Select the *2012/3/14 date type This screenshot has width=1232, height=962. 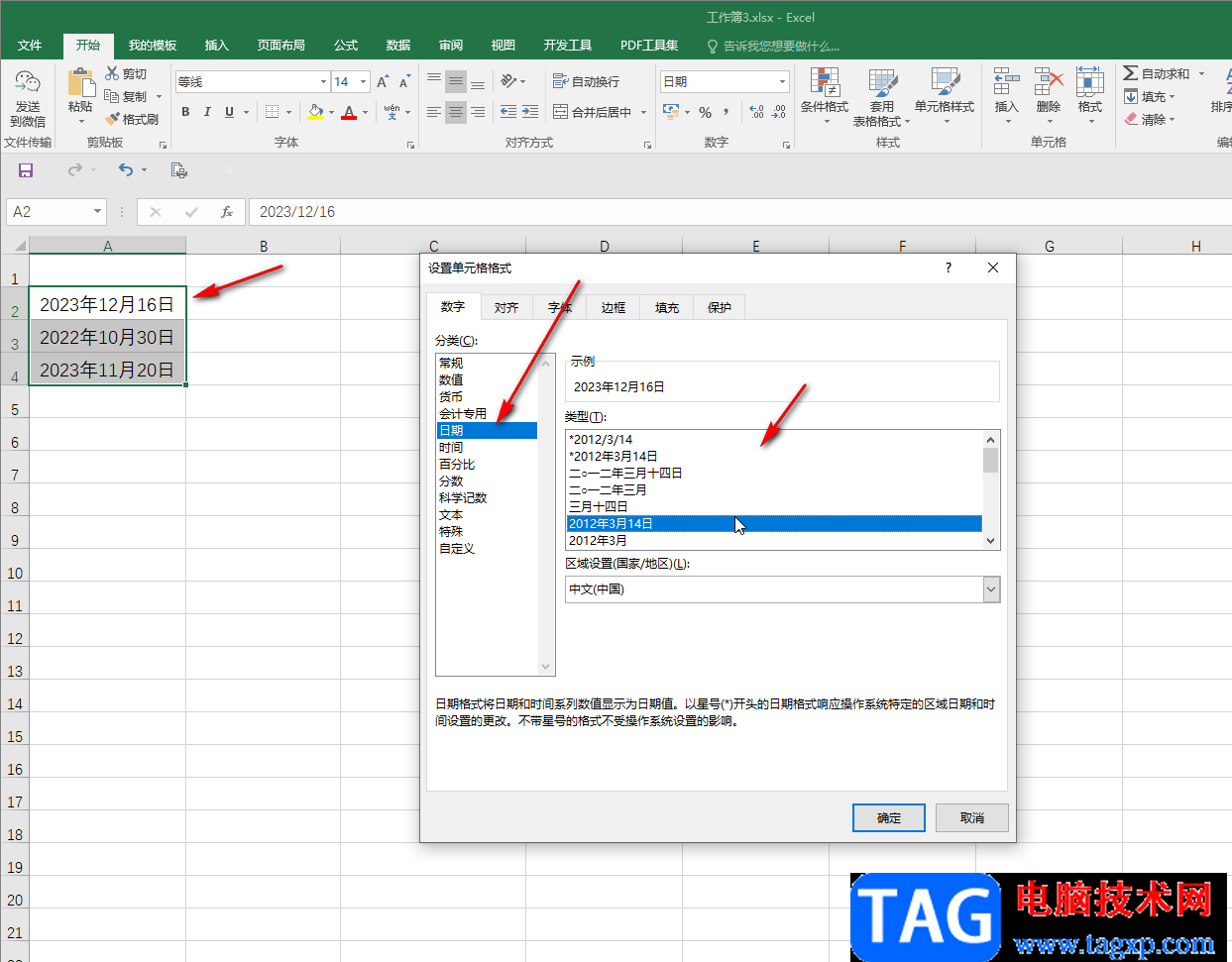(x=773, y=439)
